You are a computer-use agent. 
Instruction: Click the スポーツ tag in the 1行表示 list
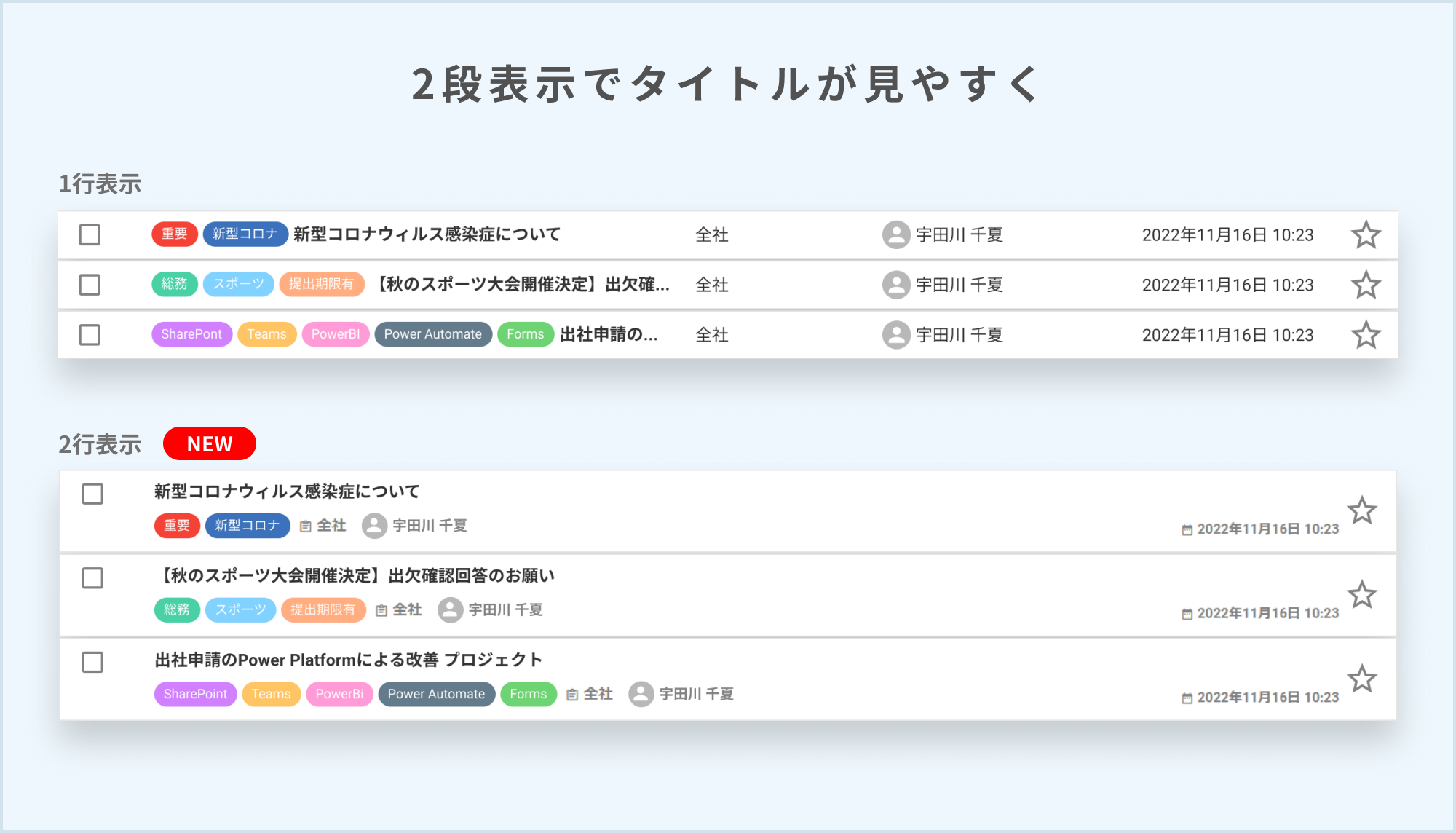[x=239, y=284]
